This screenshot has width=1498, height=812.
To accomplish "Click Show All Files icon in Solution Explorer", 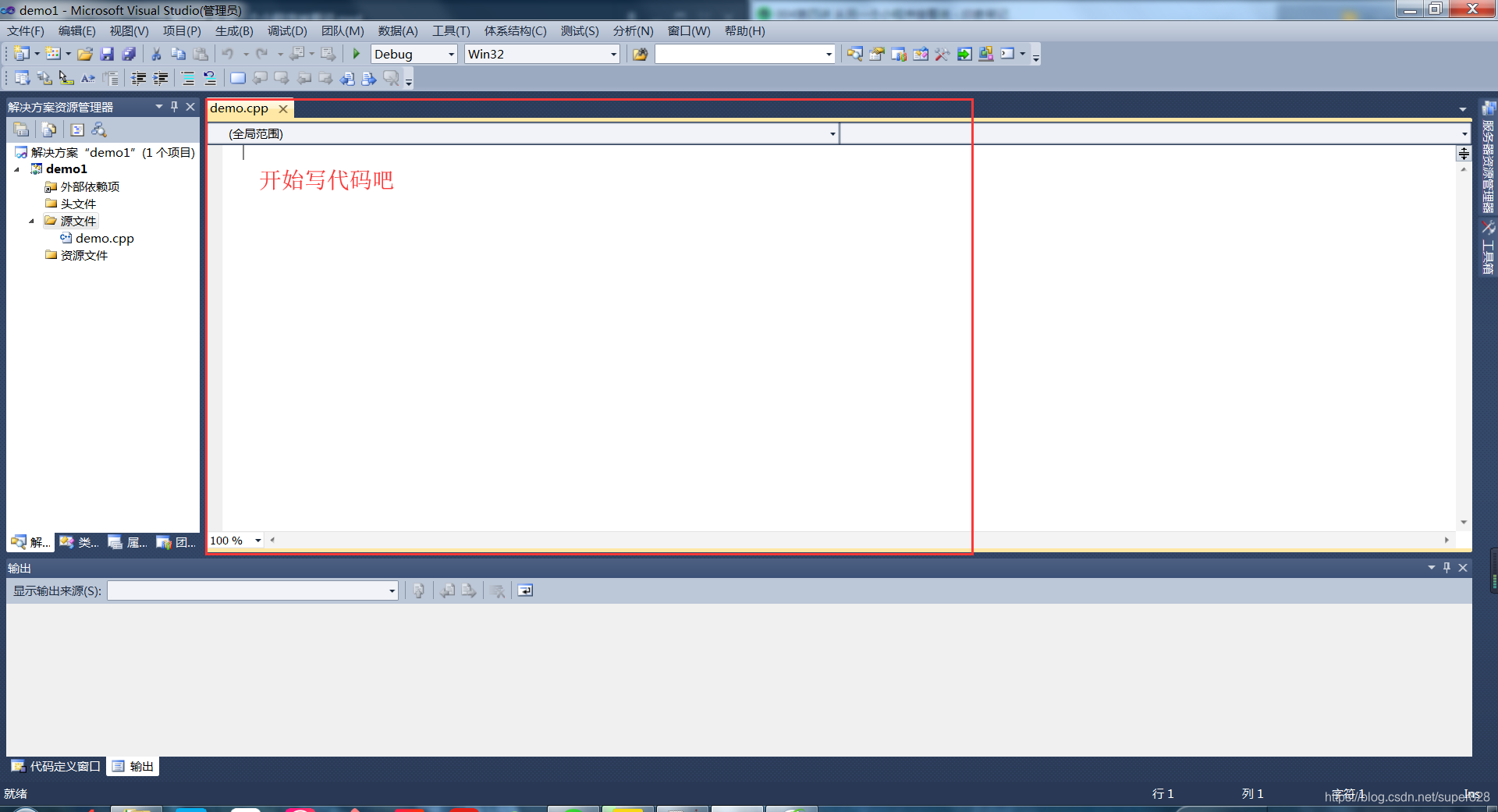I will click(49, 129).
